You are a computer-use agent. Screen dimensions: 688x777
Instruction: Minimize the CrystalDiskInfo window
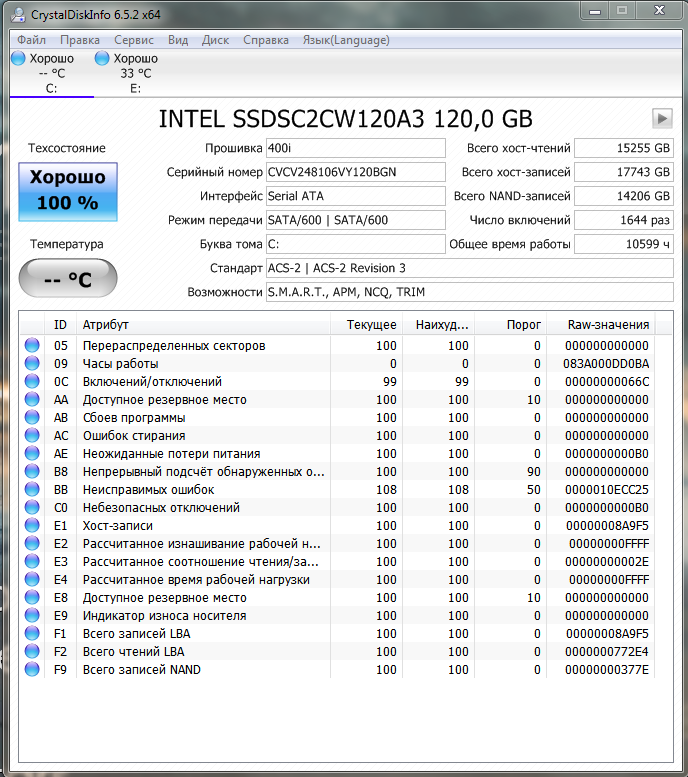pyautogui.click(x=595, y=10)
